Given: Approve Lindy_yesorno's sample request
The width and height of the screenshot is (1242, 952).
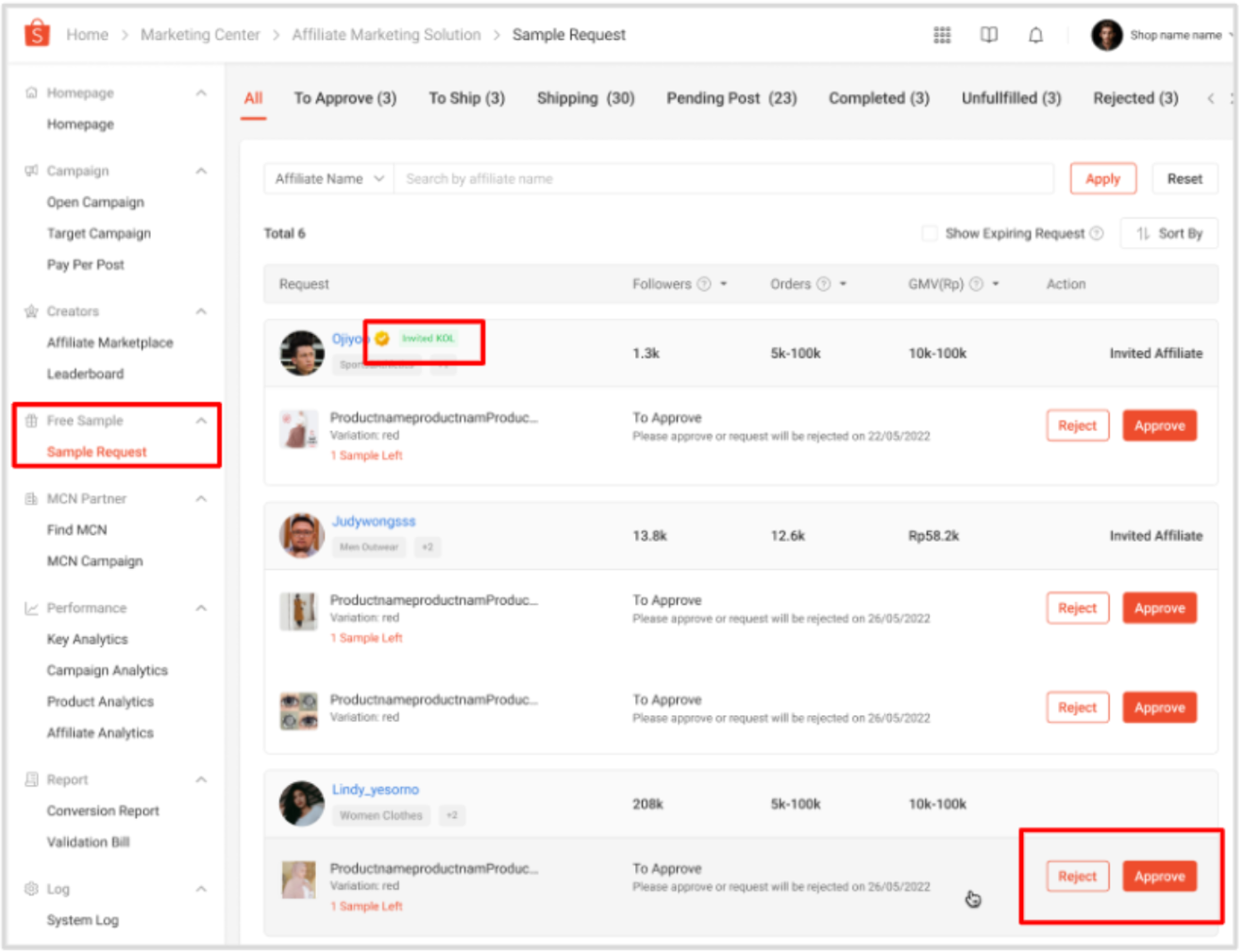Looking at the screenshot, I should [1160, 876].
